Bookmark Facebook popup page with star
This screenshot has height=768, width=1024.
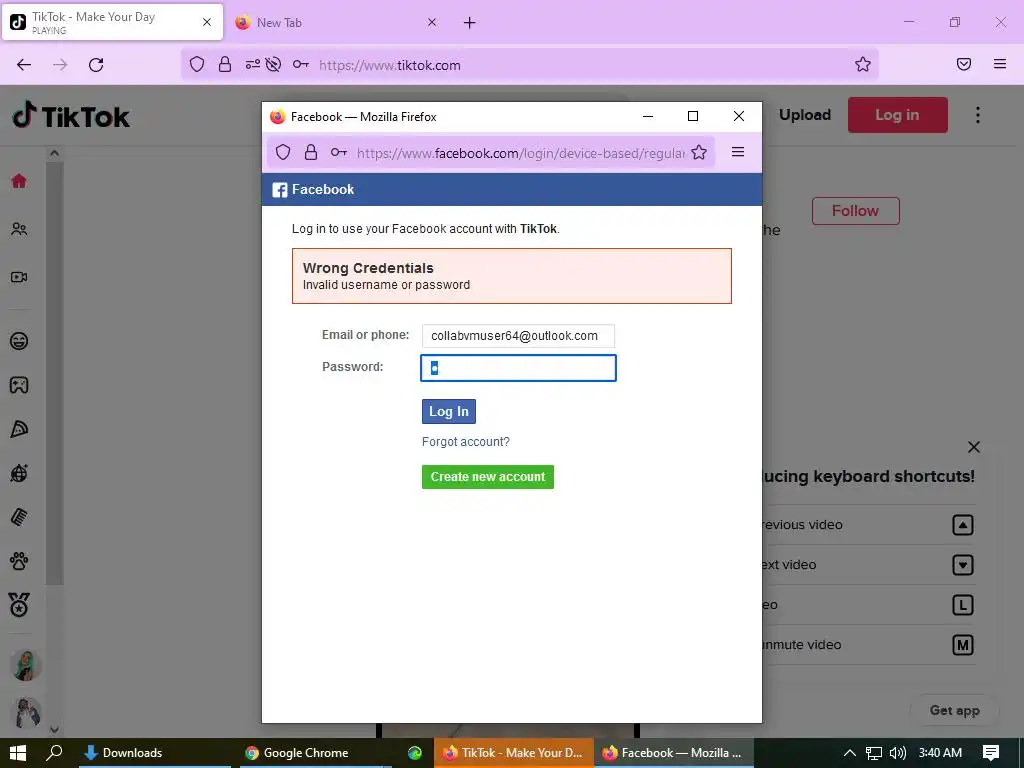[699, 152]
